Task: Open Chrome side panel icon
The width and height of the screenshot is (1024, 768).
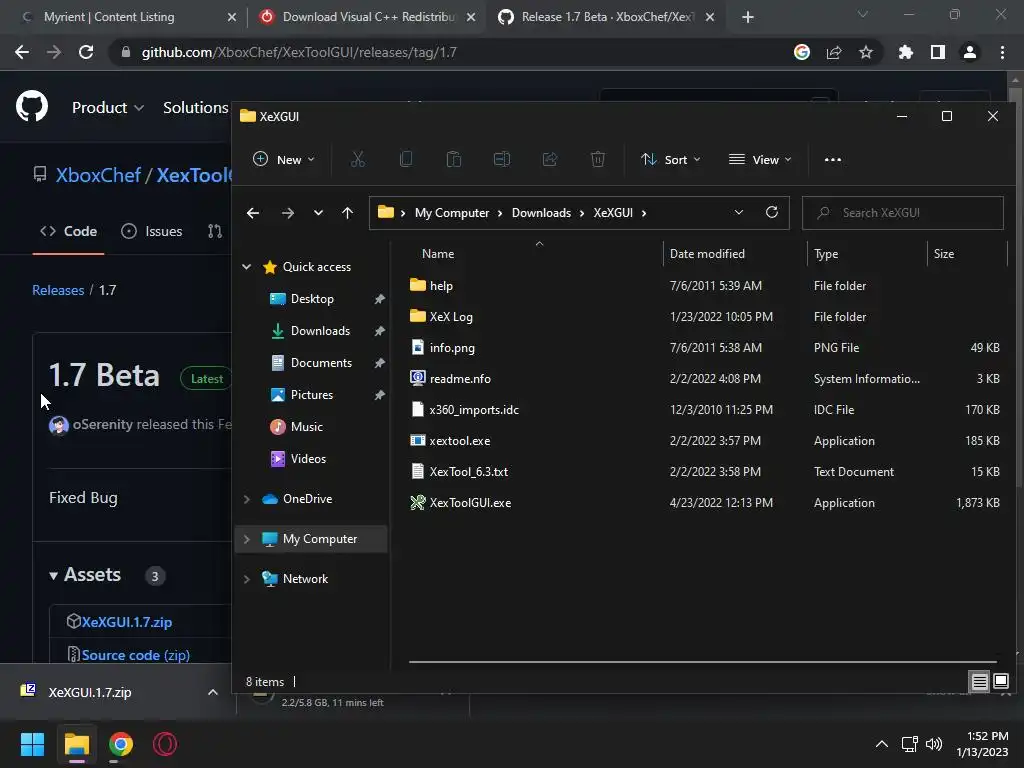Action: click(x=938, y=52)
